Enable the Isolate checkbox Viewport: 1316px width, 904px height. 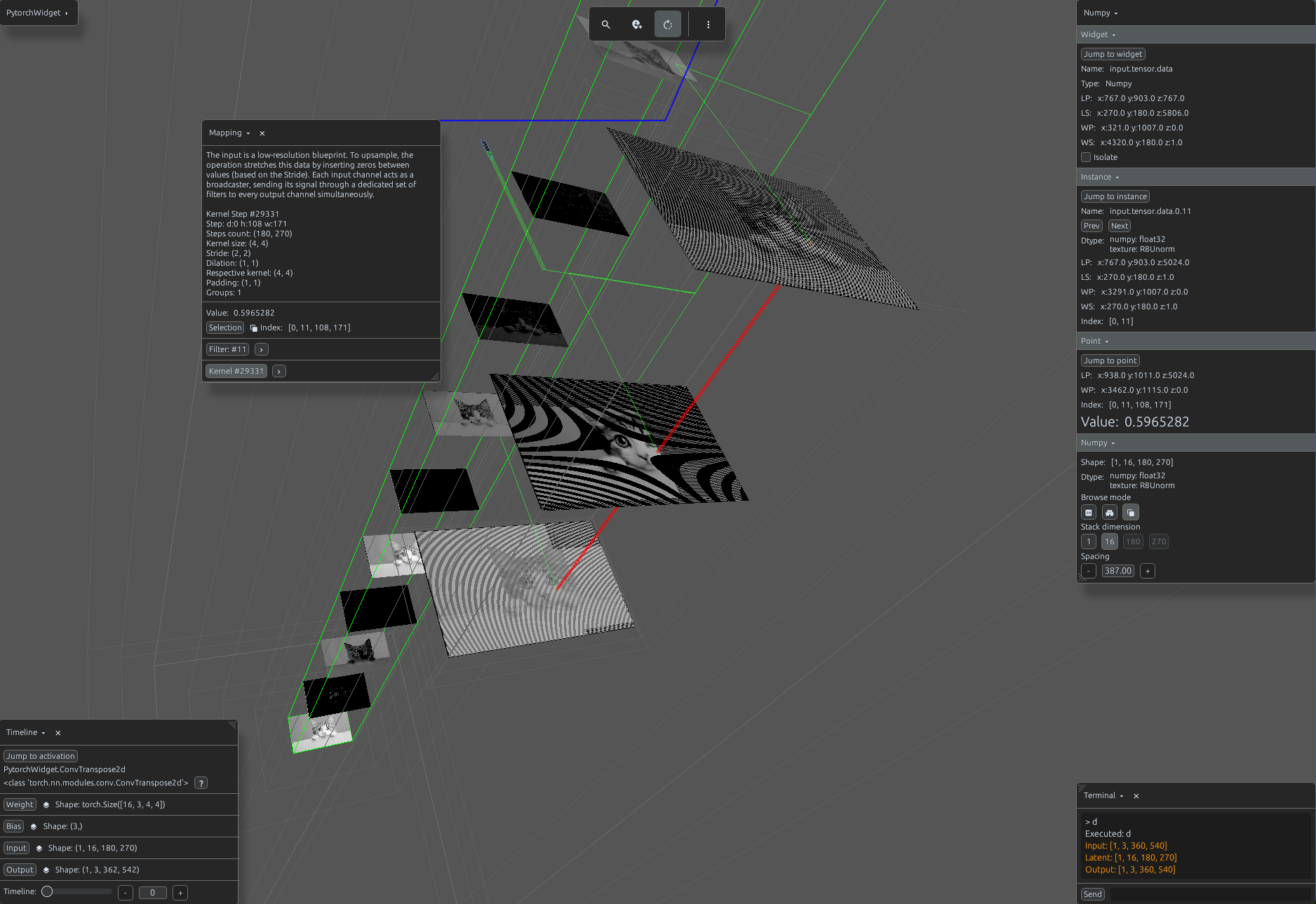[x=1086, y=157]
